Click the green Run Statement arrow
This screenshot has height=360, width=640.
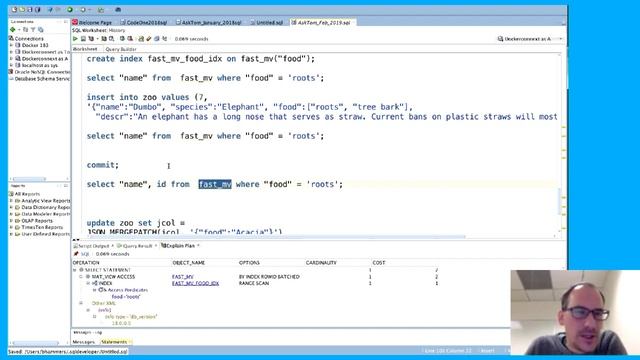tap(75, 39)
